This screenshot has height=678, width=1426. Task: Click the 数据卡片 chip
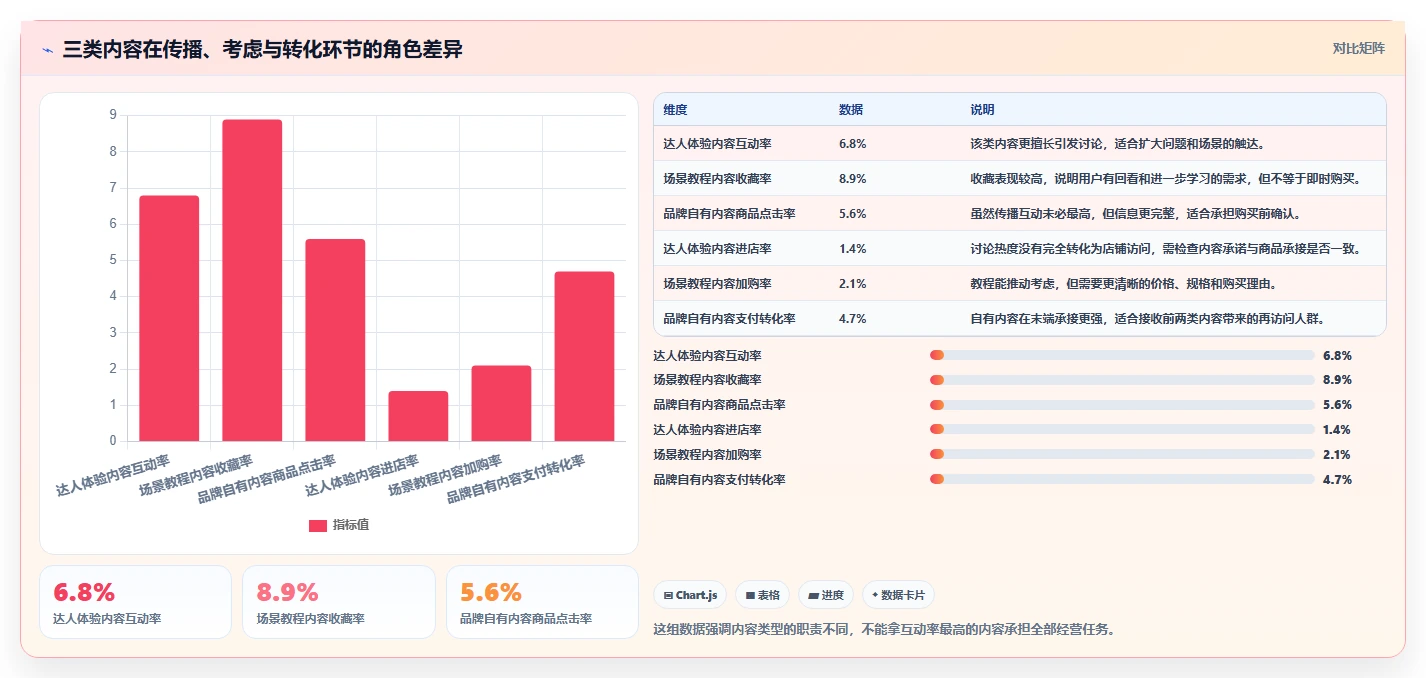[898, 595]
